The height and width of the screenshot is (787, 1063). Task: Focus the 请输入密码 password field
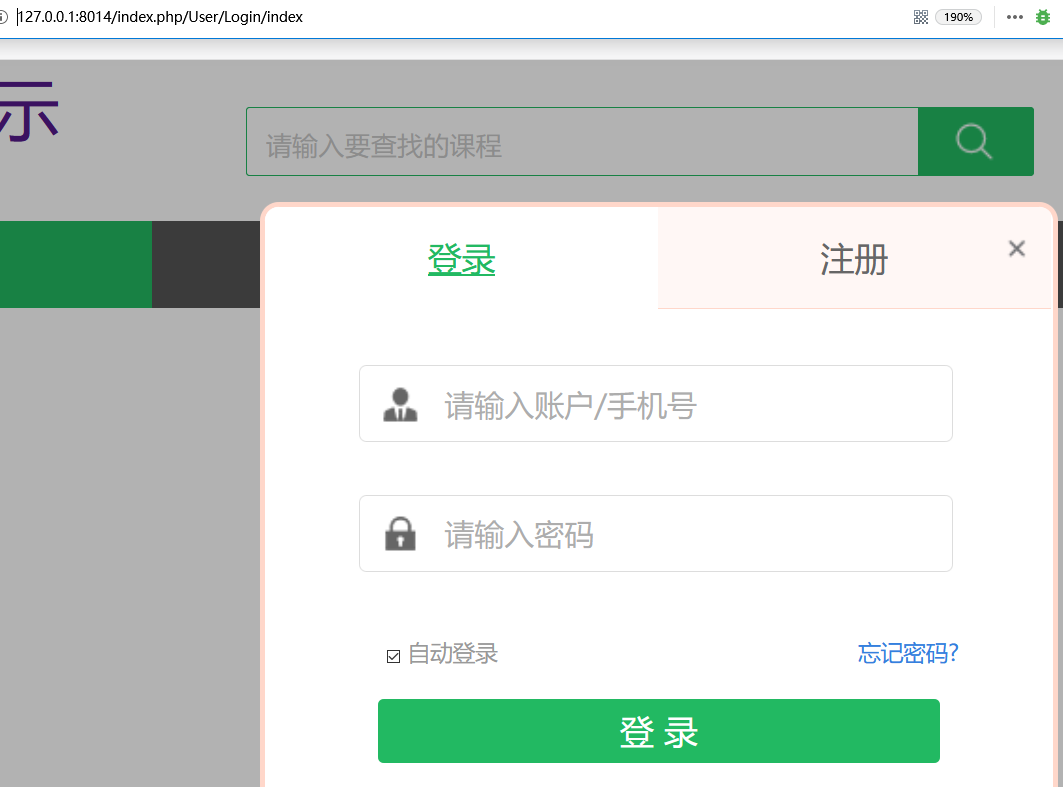pyautogui.click(x=656, y=533)
